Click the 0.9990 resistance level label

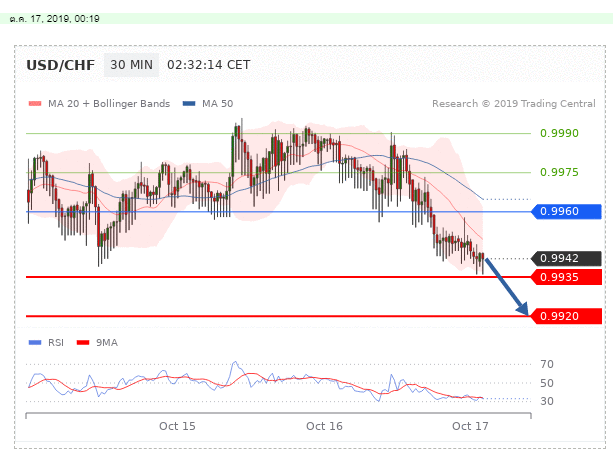tap(559, 133)
